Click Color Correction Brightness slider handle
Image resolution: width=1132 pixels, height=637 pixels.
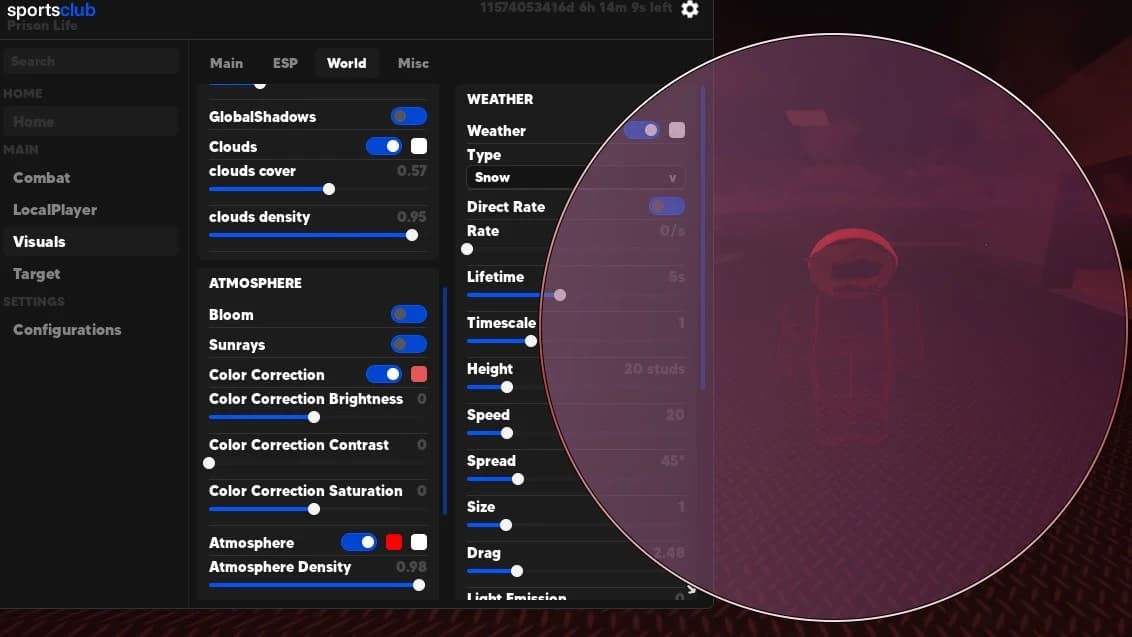(x=314, y=417)
